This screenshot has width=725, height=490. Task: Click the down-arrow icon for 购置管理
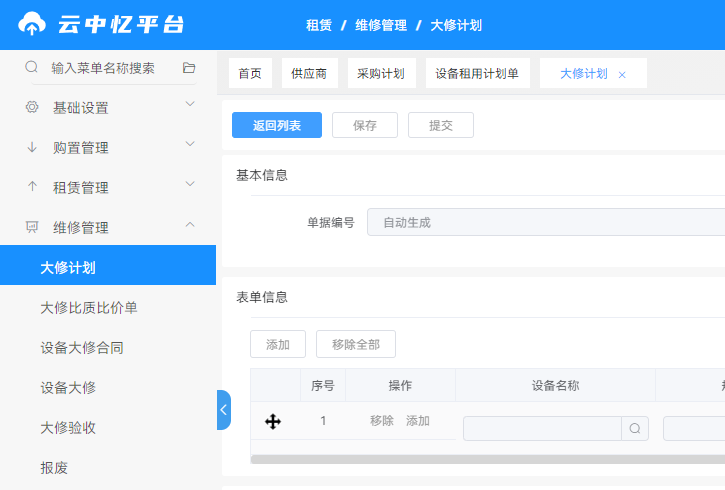click(x=32, y=147)
